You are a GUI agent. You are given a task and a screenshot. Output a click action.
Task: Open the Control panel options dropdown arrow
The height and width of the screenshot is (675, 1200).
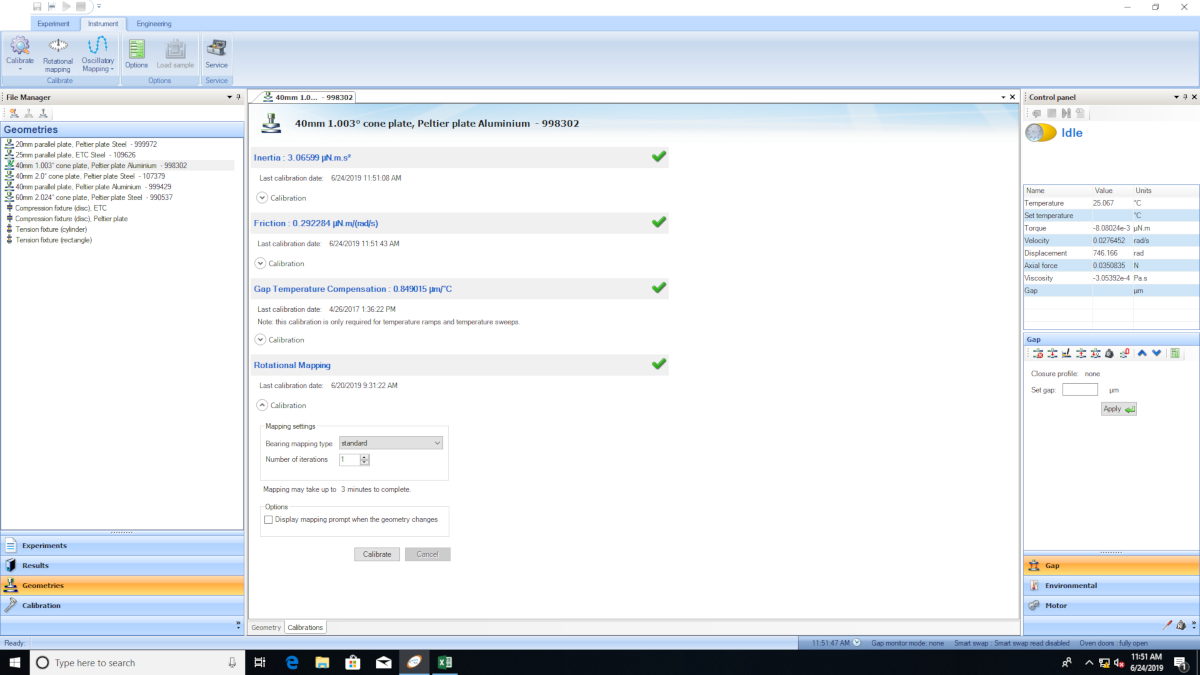[1175, 97]
